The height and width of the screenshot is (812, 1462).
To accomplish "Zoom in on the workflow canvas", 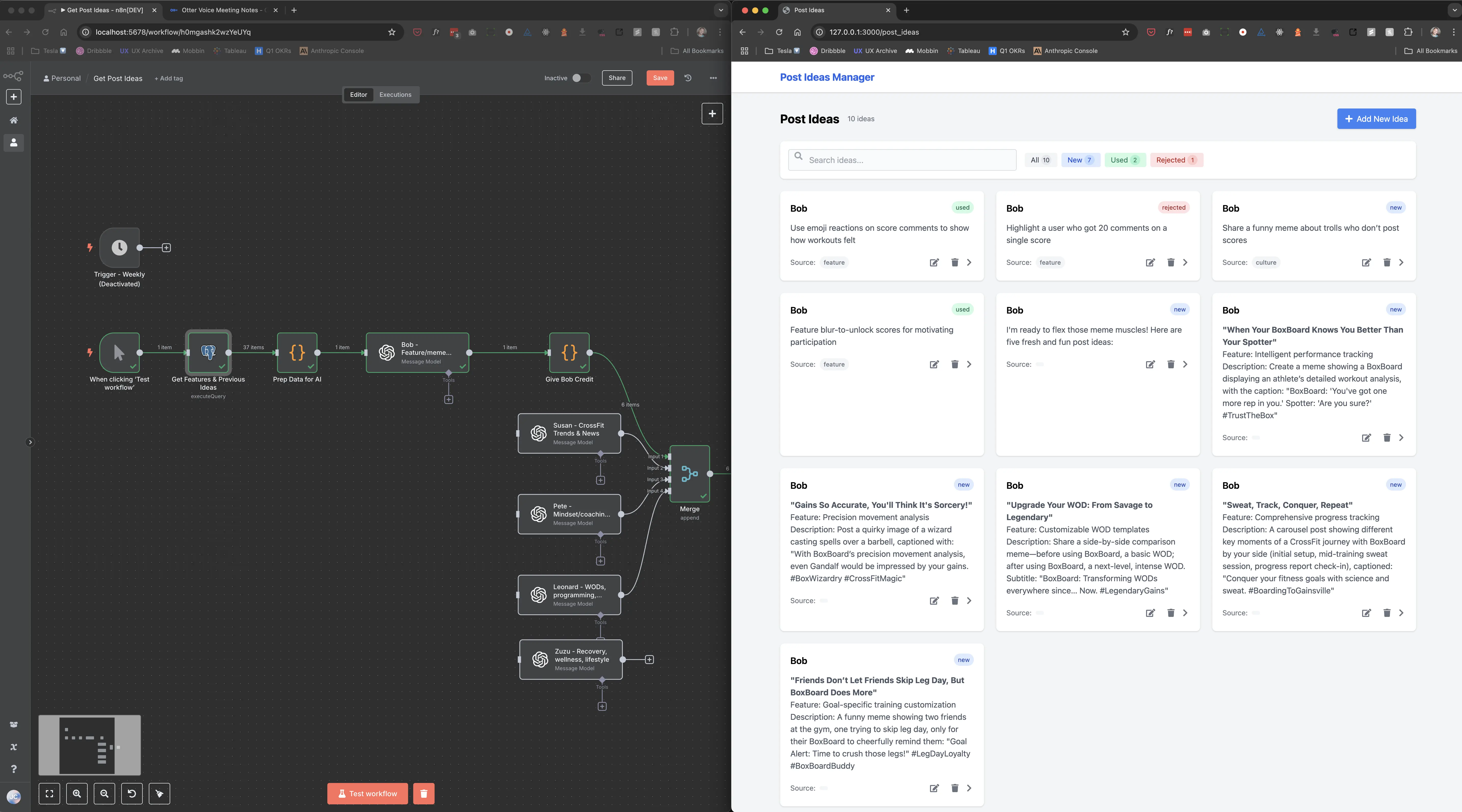I will pos(77,794).
